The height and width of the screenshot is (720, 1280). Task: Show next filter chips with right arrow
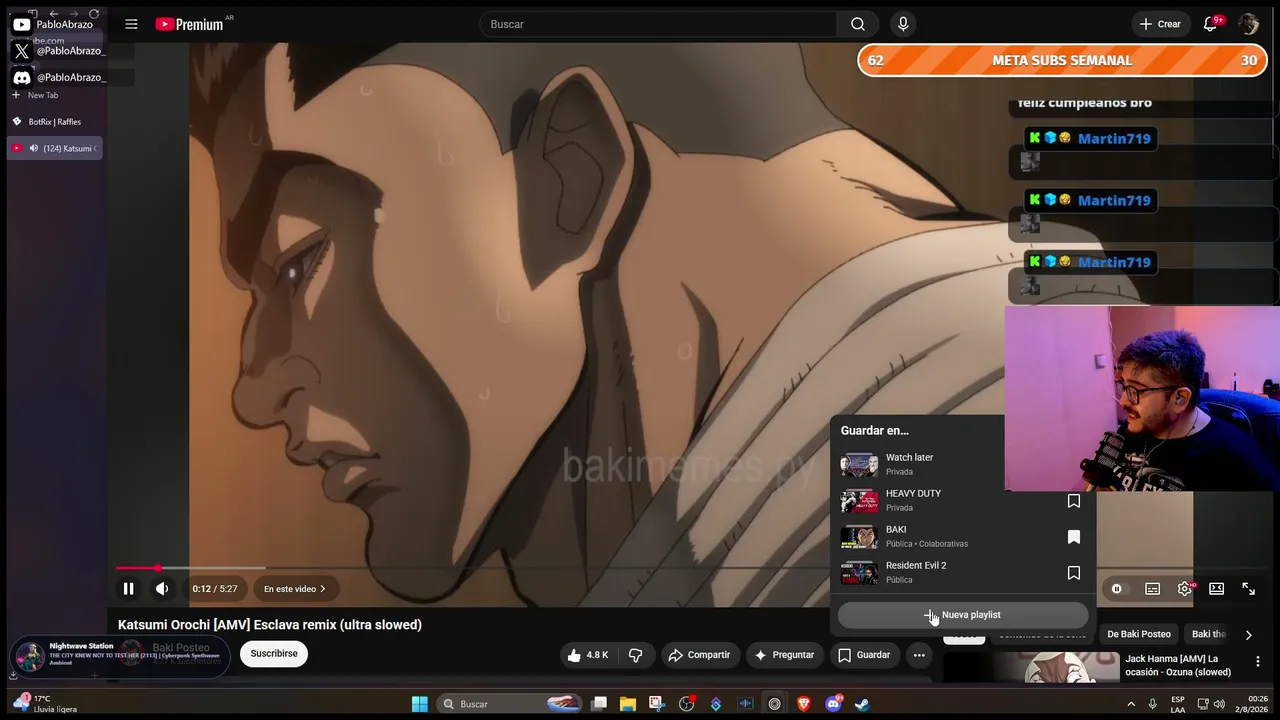pyautogui.click(x=1248, y=634)
